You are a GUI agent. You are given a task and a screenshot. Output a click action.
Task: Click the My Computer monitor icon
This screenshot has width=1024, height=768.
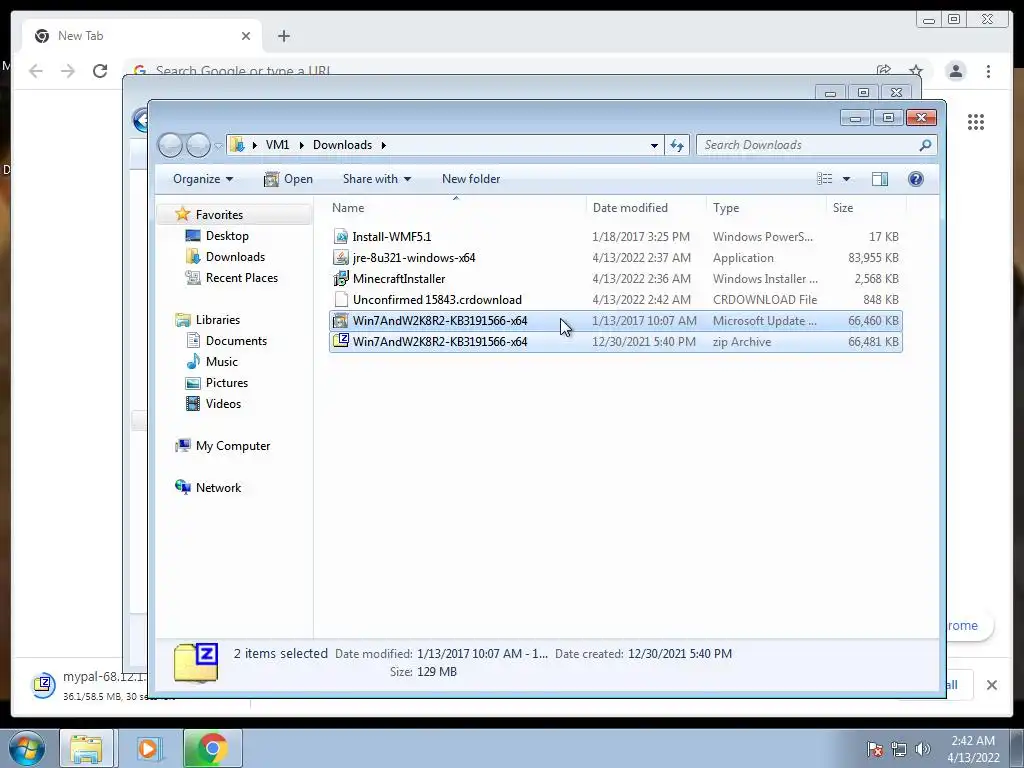coord(183,445)
